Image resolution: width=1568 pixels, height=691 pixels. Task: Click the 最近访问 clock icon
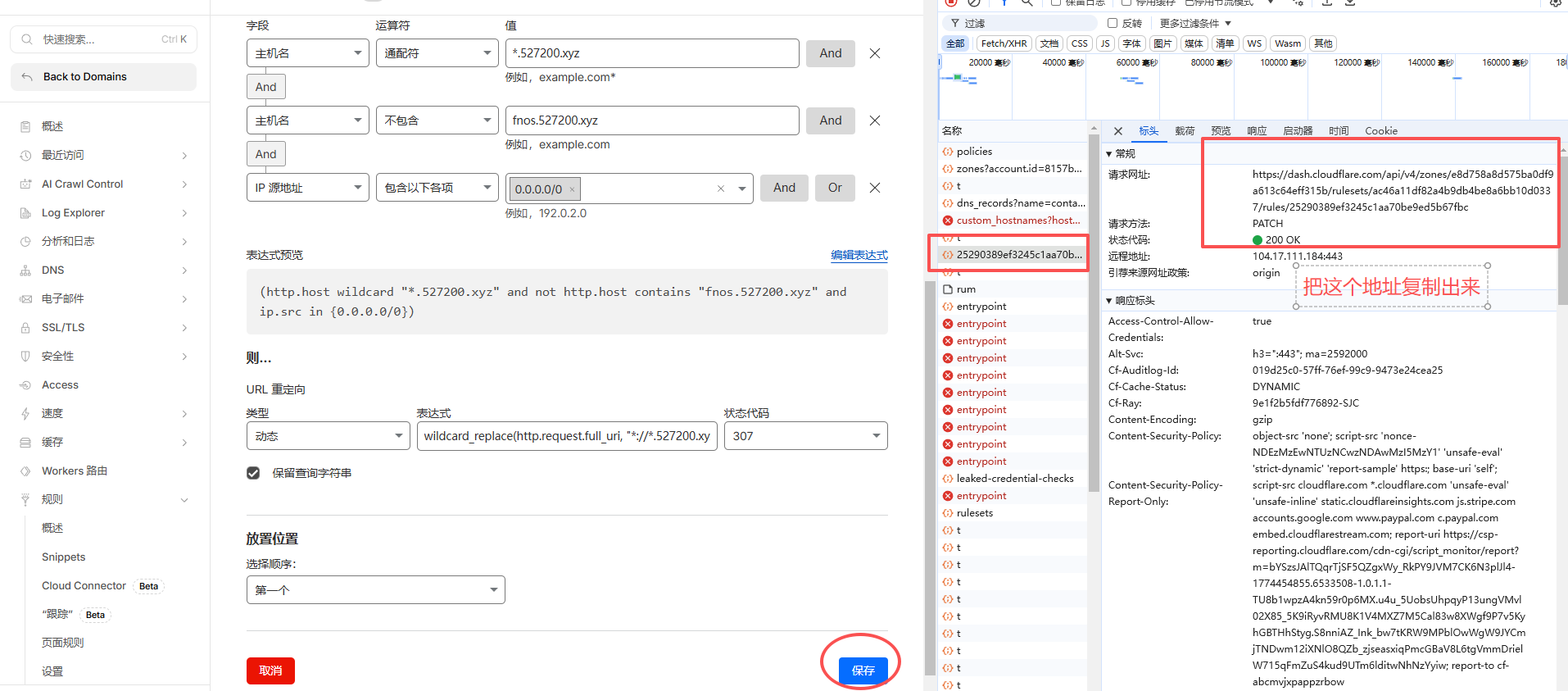point(25,155)
